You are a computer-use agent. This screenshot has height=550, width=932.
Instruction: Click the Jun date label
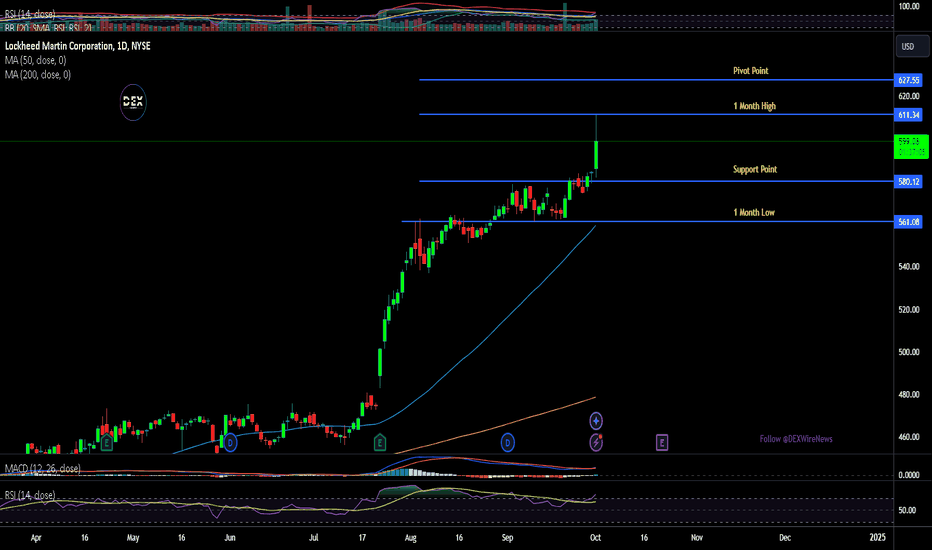[230, 538]
